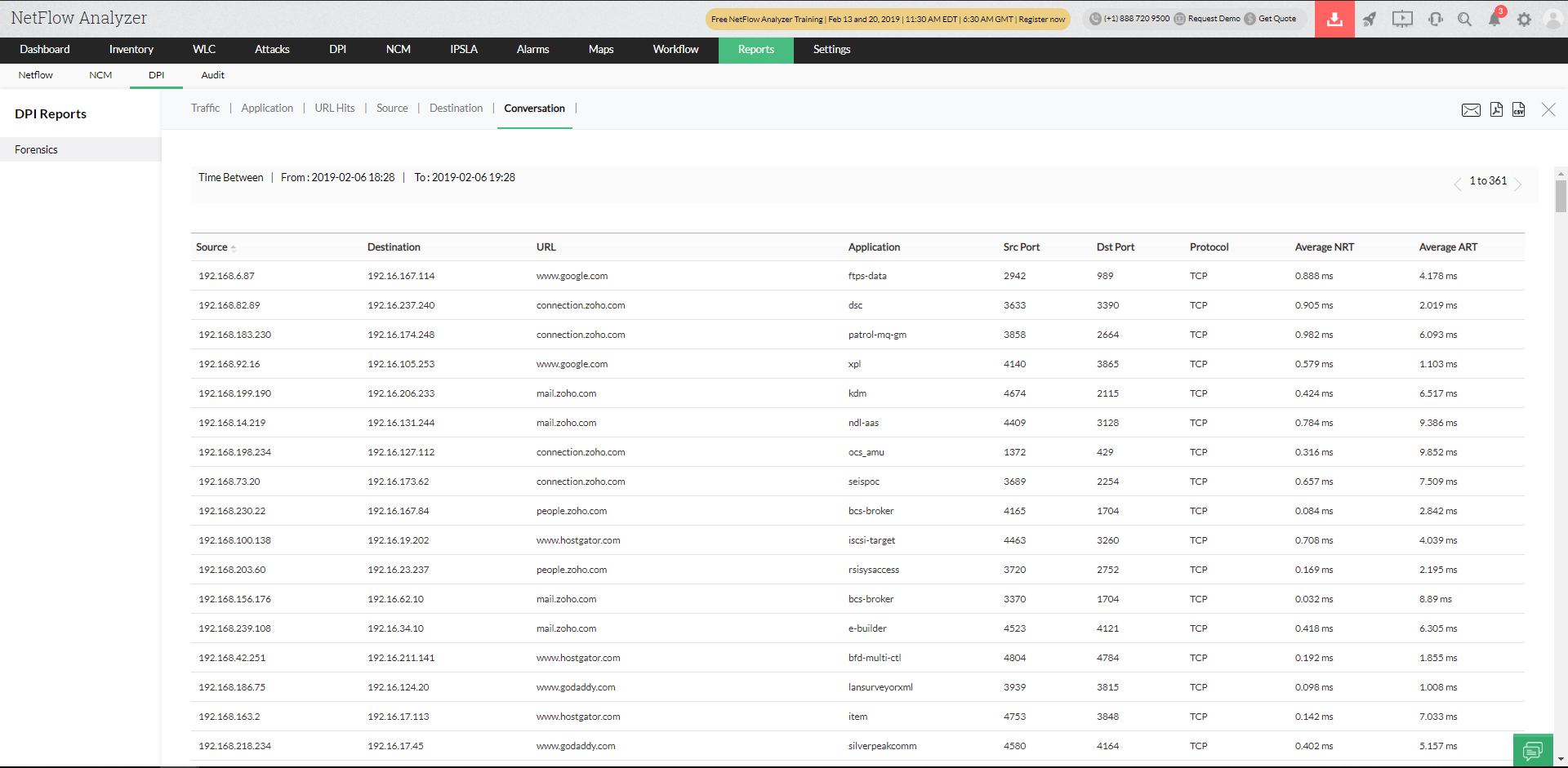Screen dimensions: 1568x768
Task: Go to previous page arrow
Action: [1458, 184]
